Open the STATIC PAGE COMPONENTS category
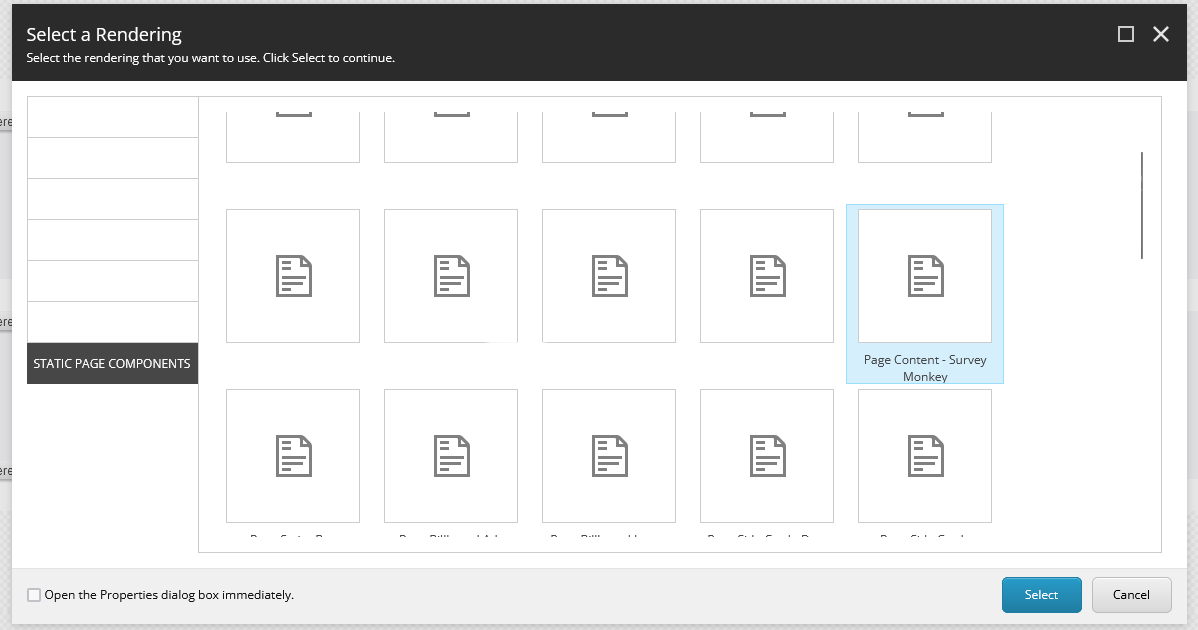Image resolution: width=1198 pixels, height=630 pixels. (112, 363)
